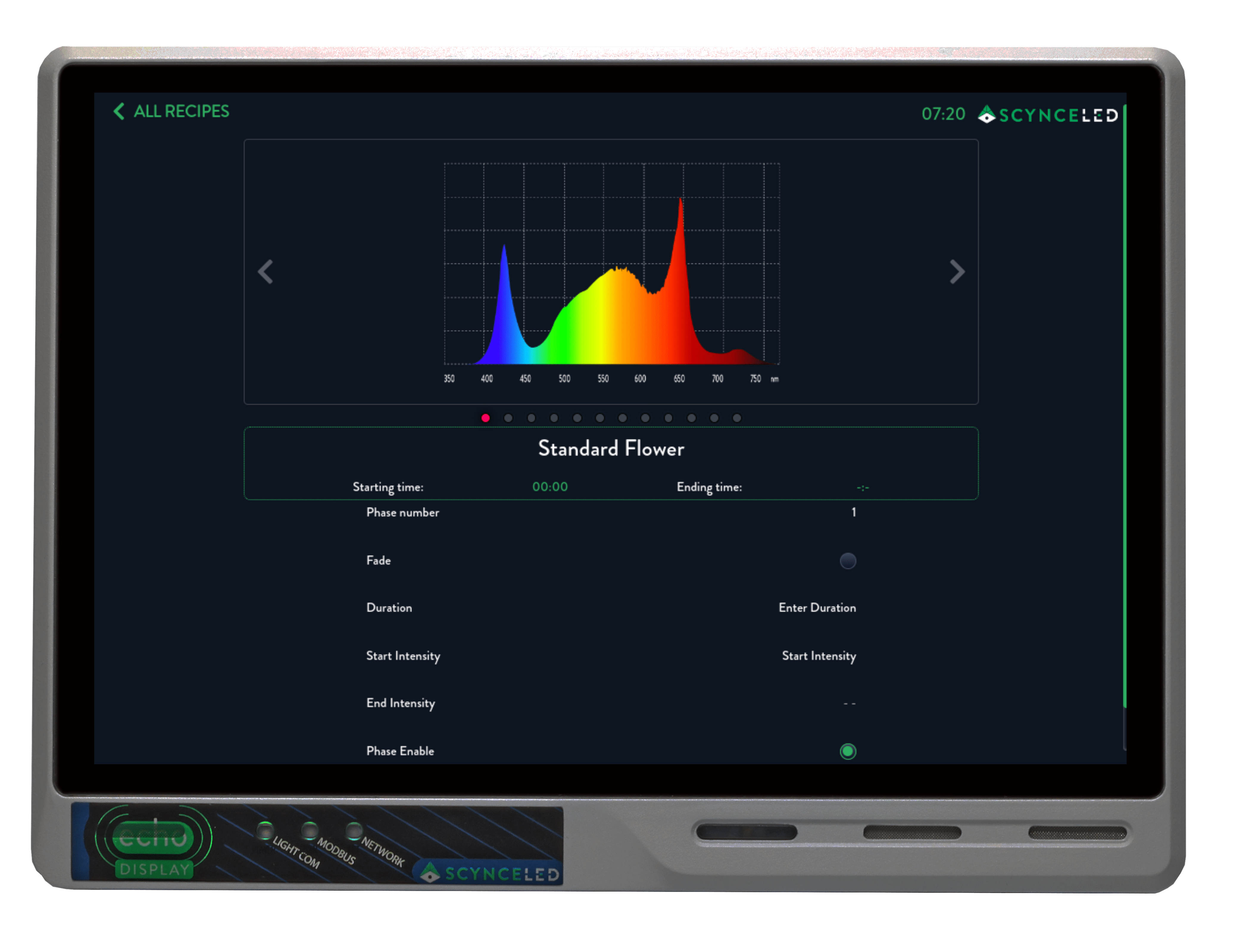This screenshot has width=1238, height=952.
Task: Click the Phase number label
Action: [x=402, y=513]
